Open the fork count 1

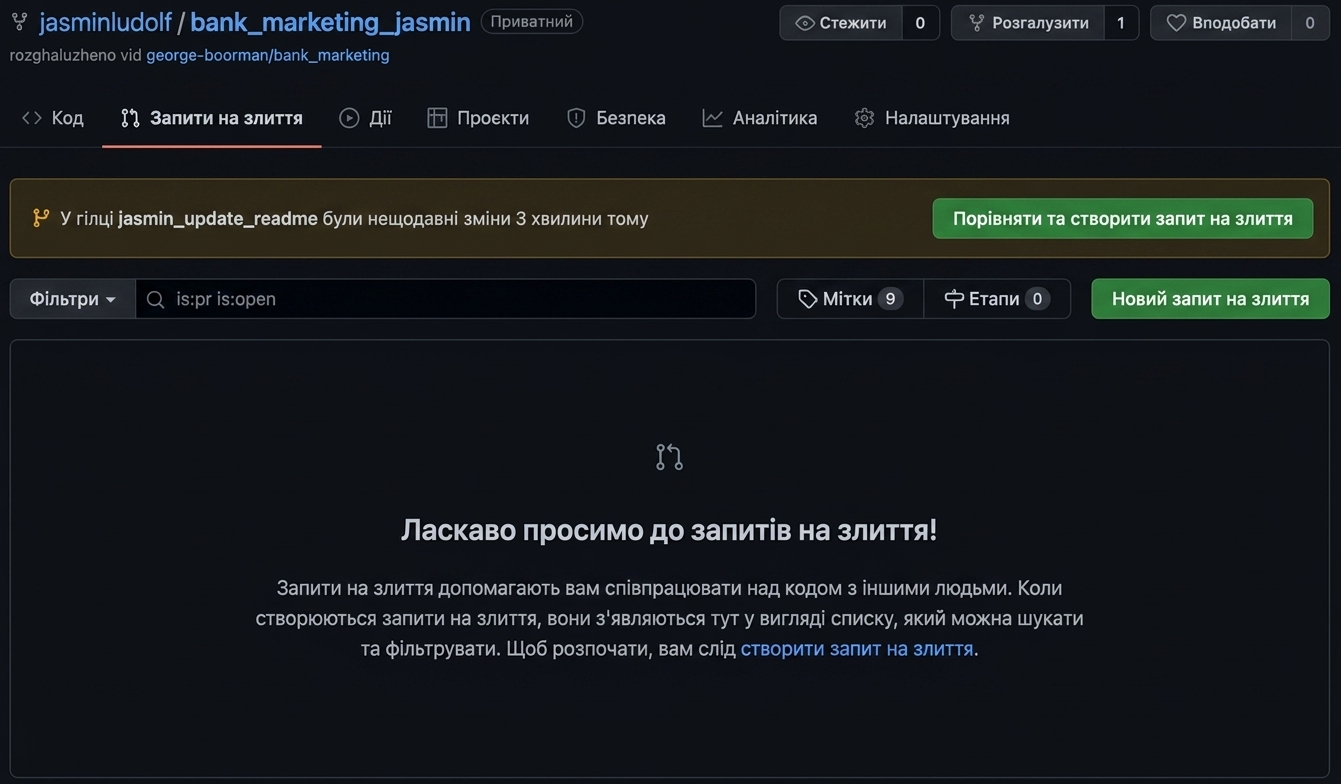pos(1121,23)
